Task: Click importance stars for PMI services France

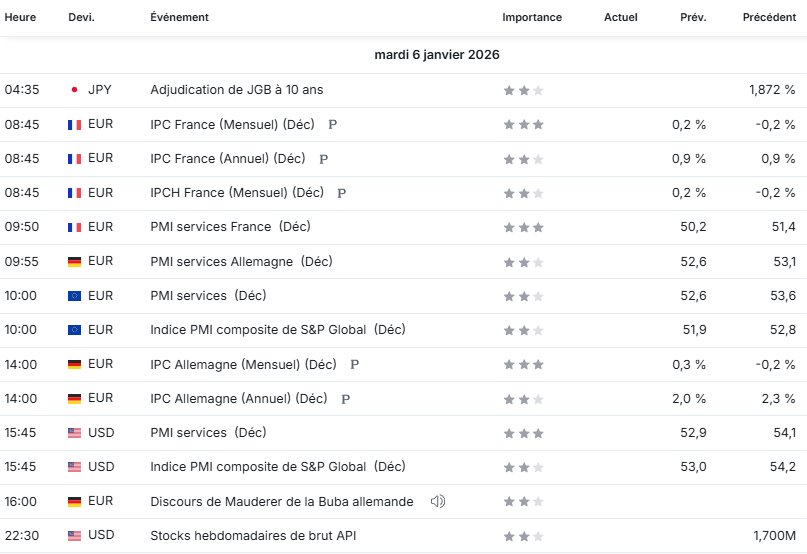Action: pos(523,227)
